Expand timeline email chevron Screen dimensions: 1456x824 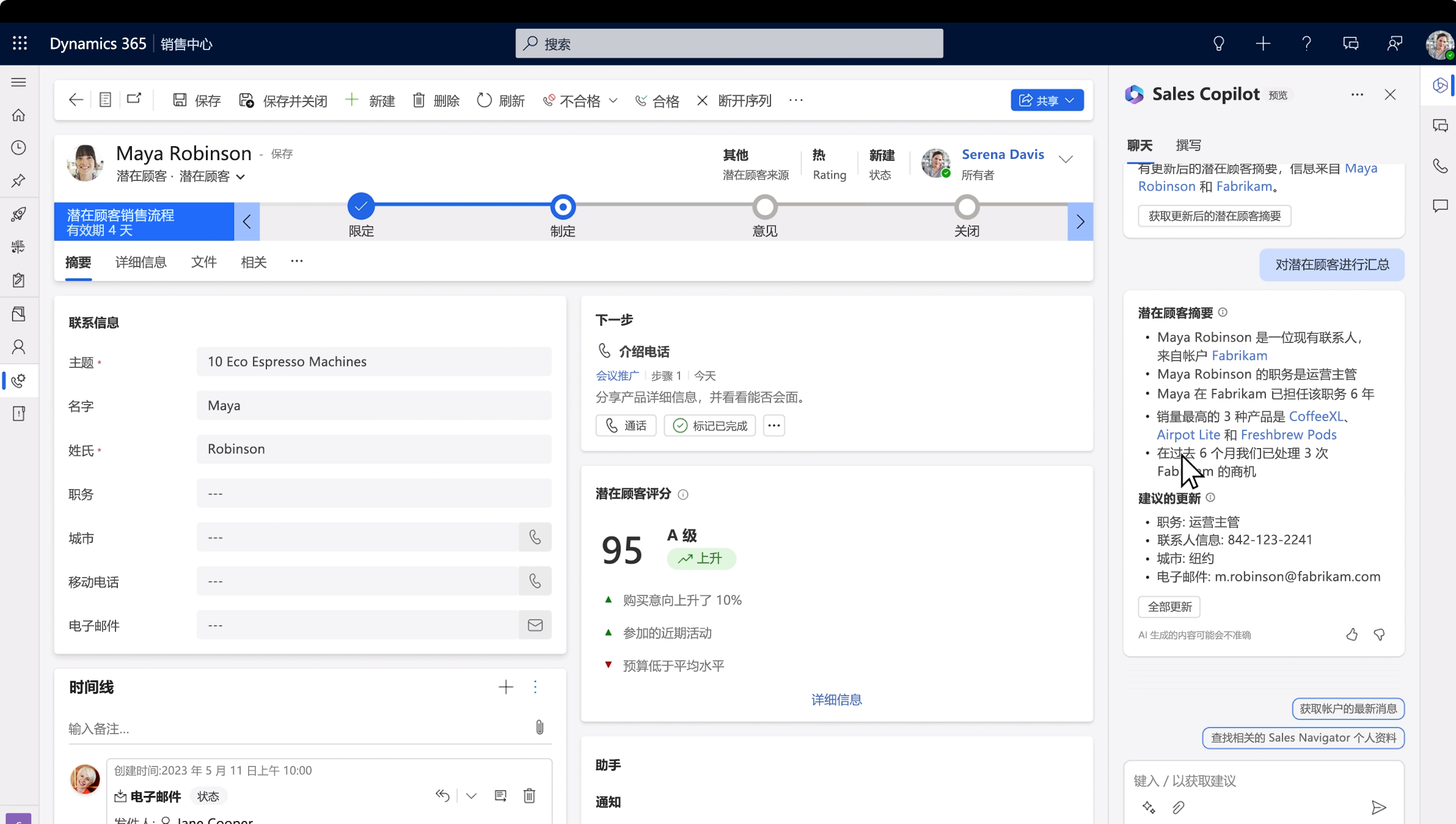(x=471, y=796)
